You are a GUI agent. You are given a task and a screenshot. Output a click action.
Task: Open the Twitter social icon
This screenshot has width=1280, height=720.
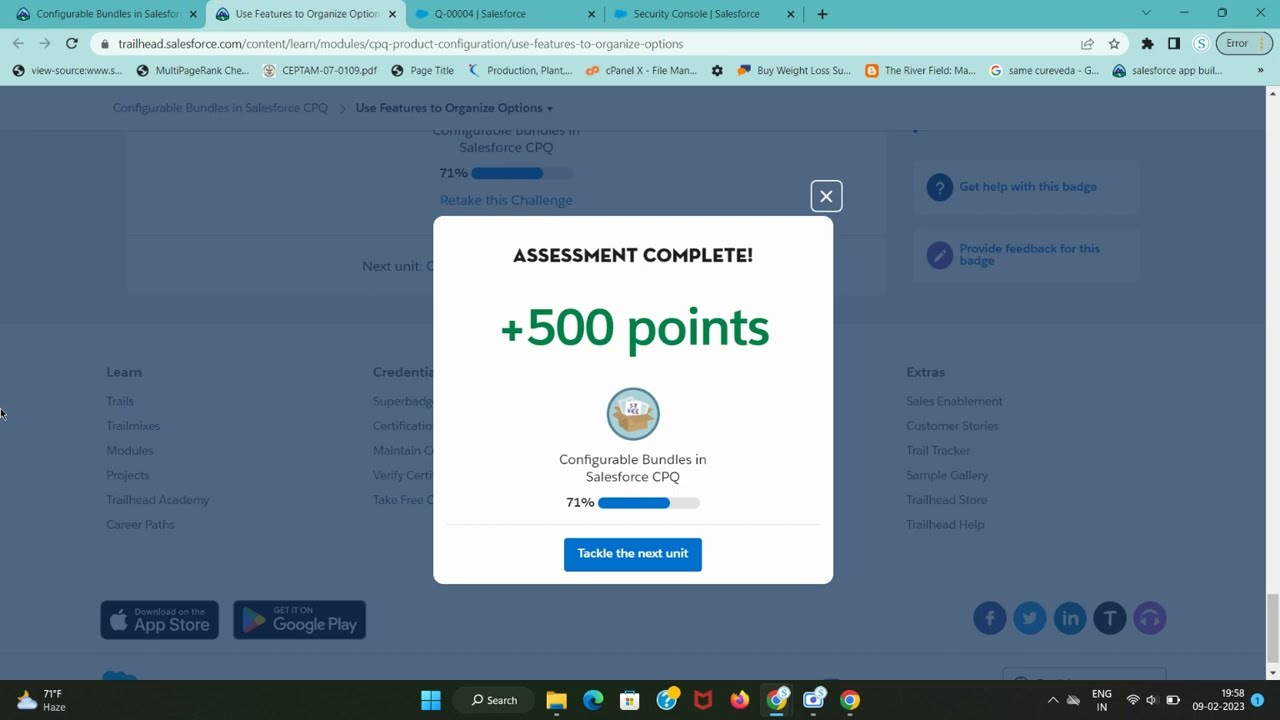coord(1030,618)
